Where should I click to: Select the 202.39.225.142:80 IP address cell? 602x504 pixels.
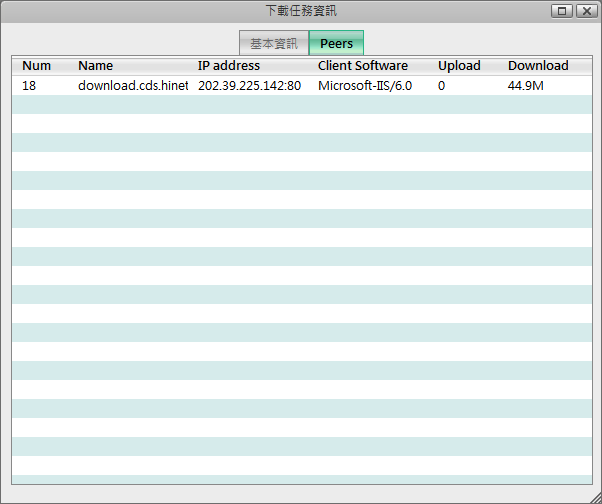point(249,86)
